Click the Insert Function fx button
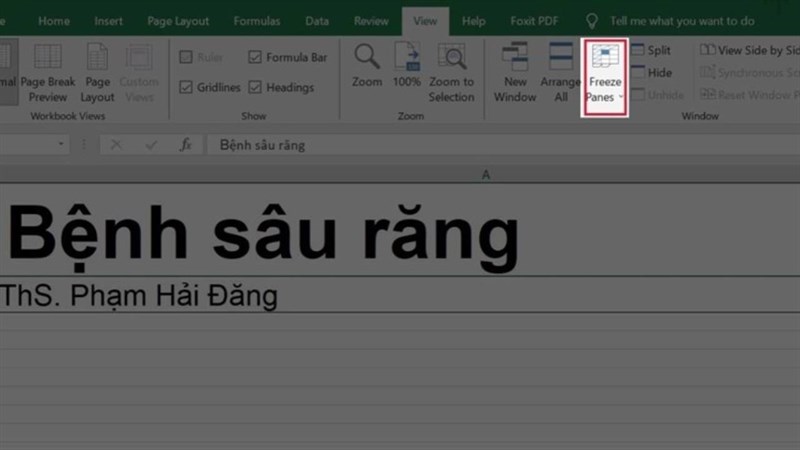Screen dimensions: 800x450 186,145
